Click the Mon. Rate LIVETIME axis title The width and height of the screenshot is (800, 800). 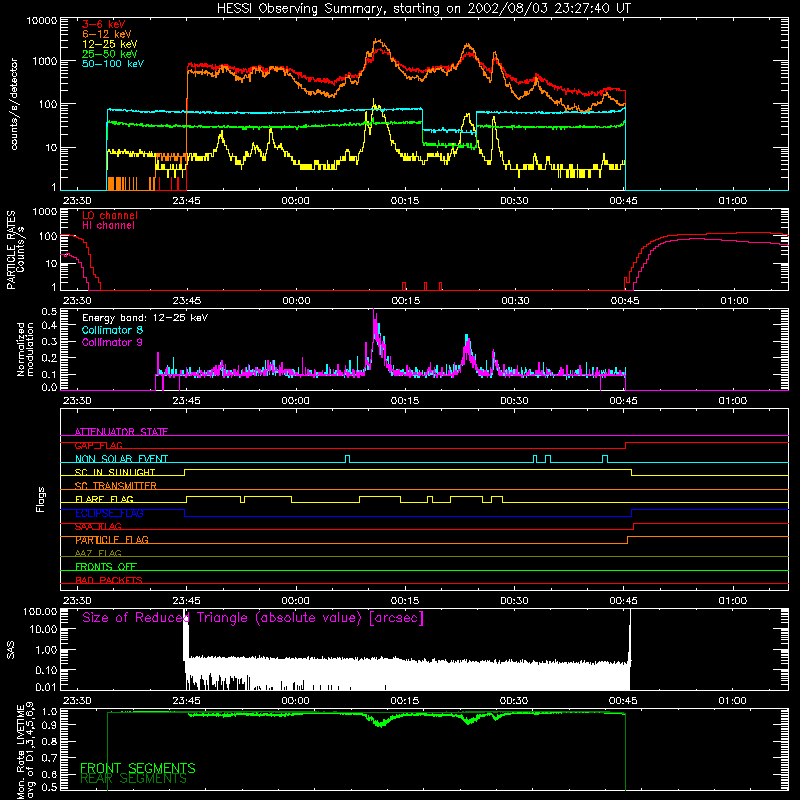(25, 751)
